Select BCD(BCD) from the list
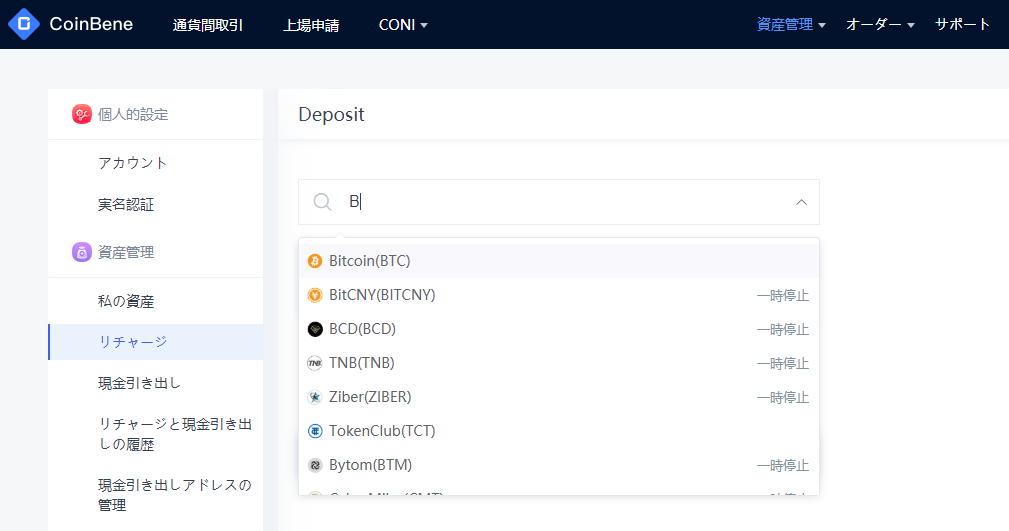This screenshot has width=1009, height=531. pyautogui.click(x=559, y=329)
